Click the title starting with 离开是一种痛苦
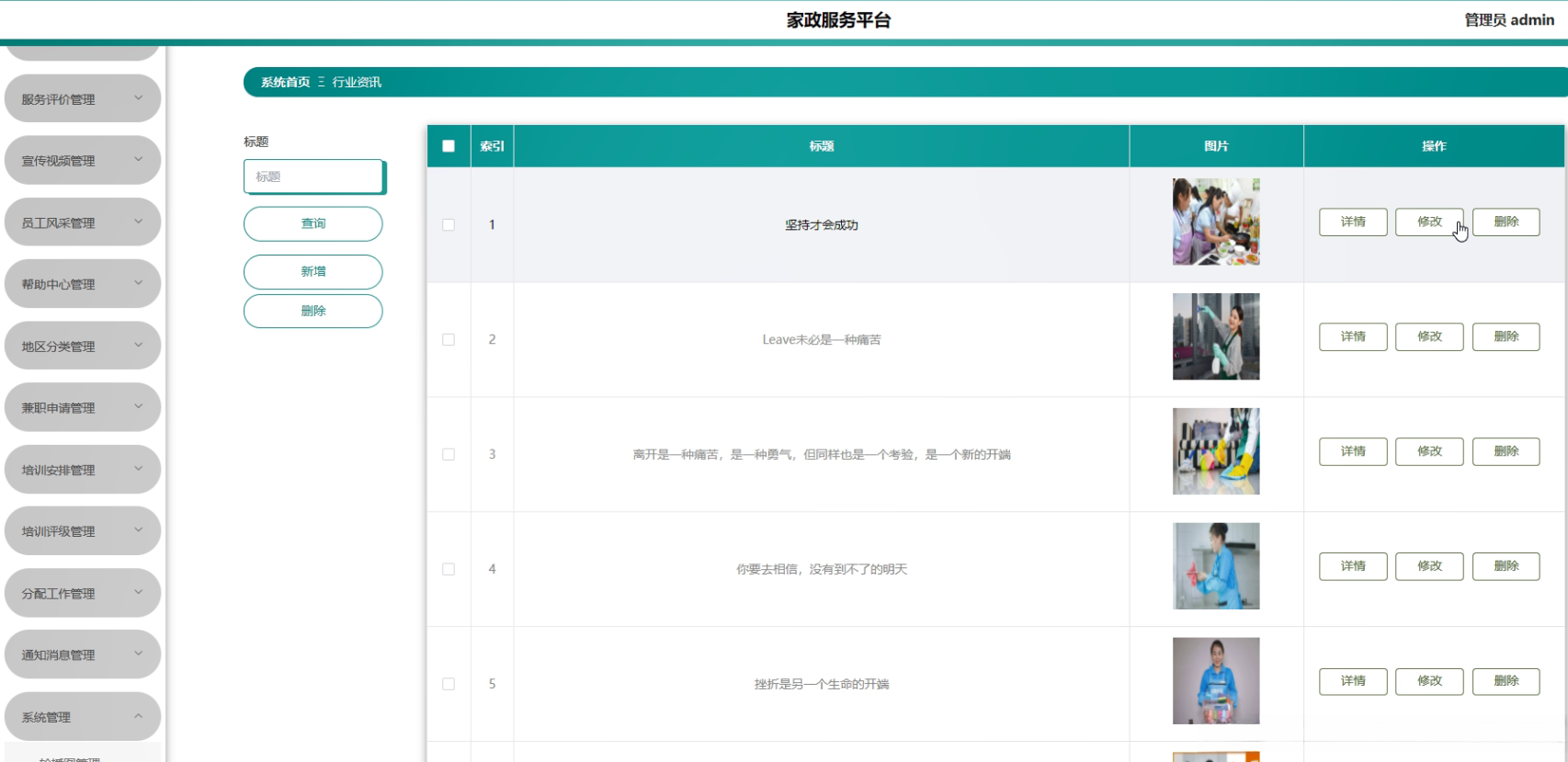Image resolution: width=1568 pixels, height=762 pixels. [822, 455]
